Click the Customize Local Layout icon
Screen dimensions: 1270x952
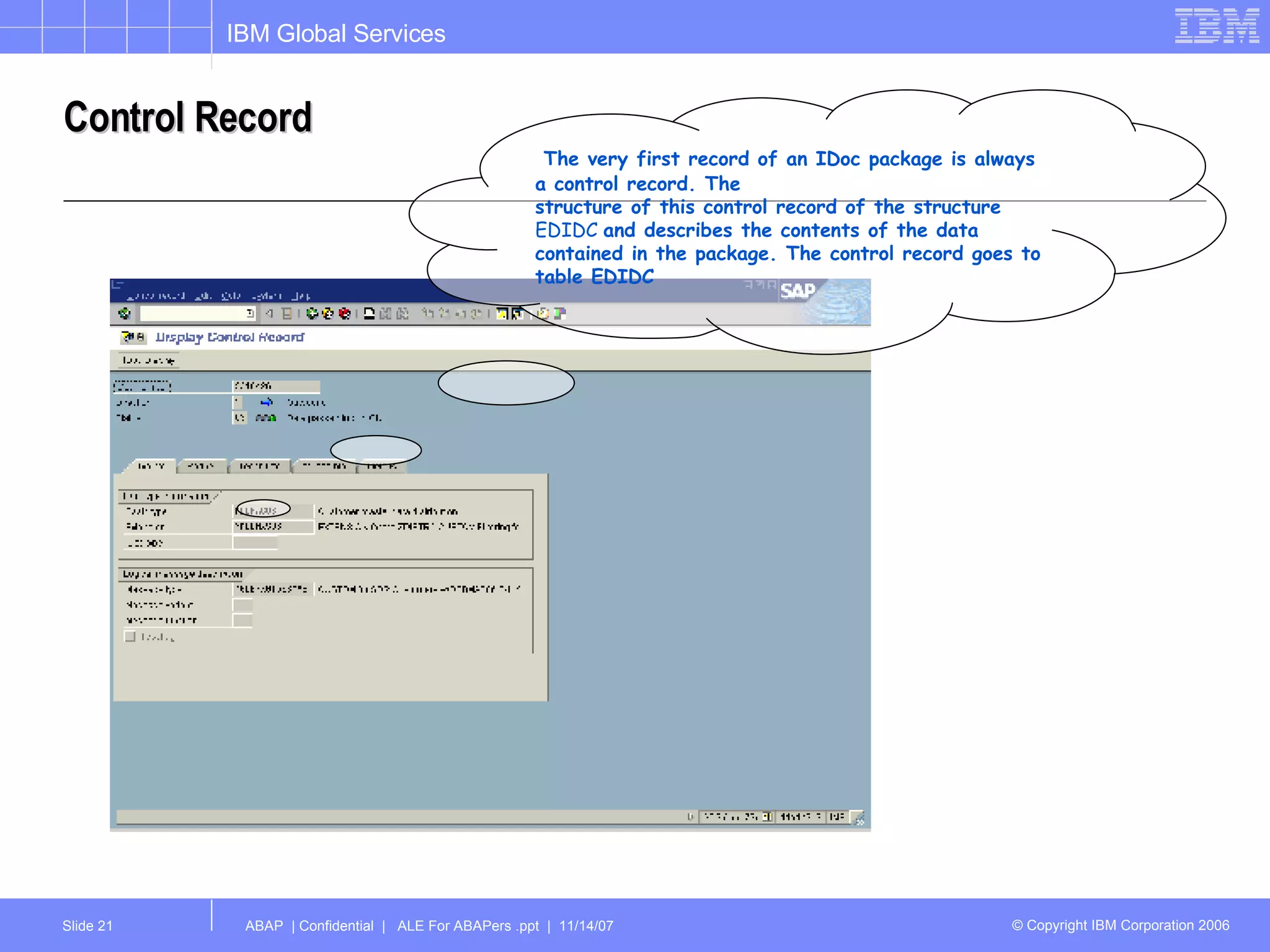point(559,314)
